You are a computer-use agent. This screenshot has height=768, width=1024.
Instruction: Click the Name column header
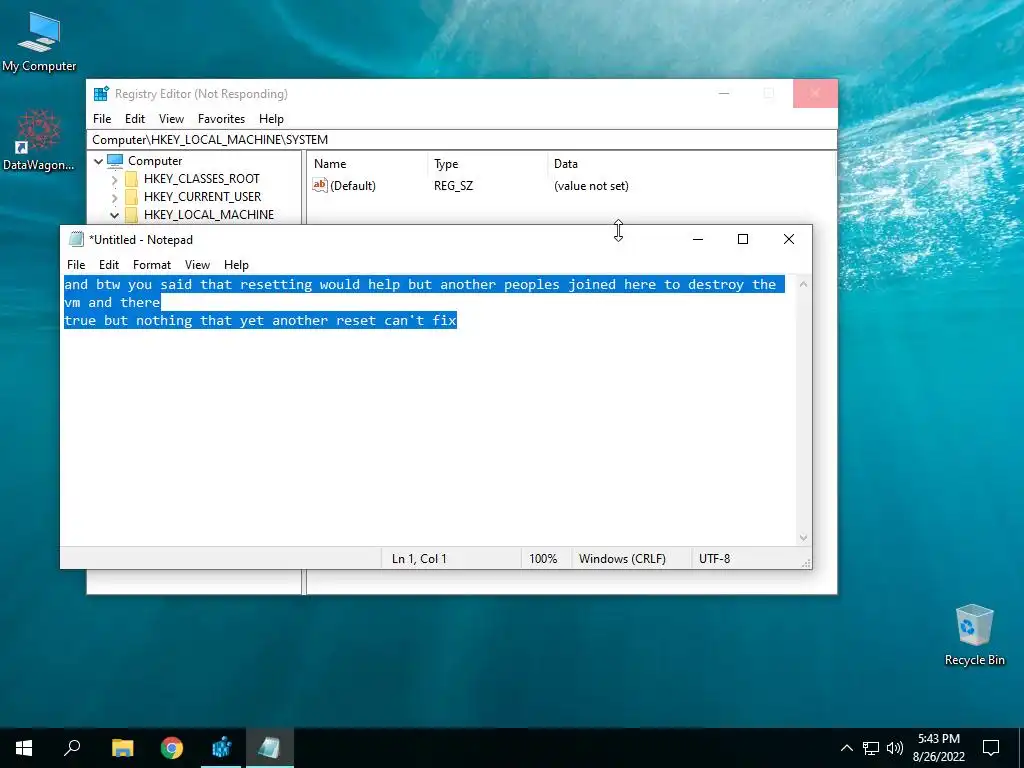(x=368, y=164)
